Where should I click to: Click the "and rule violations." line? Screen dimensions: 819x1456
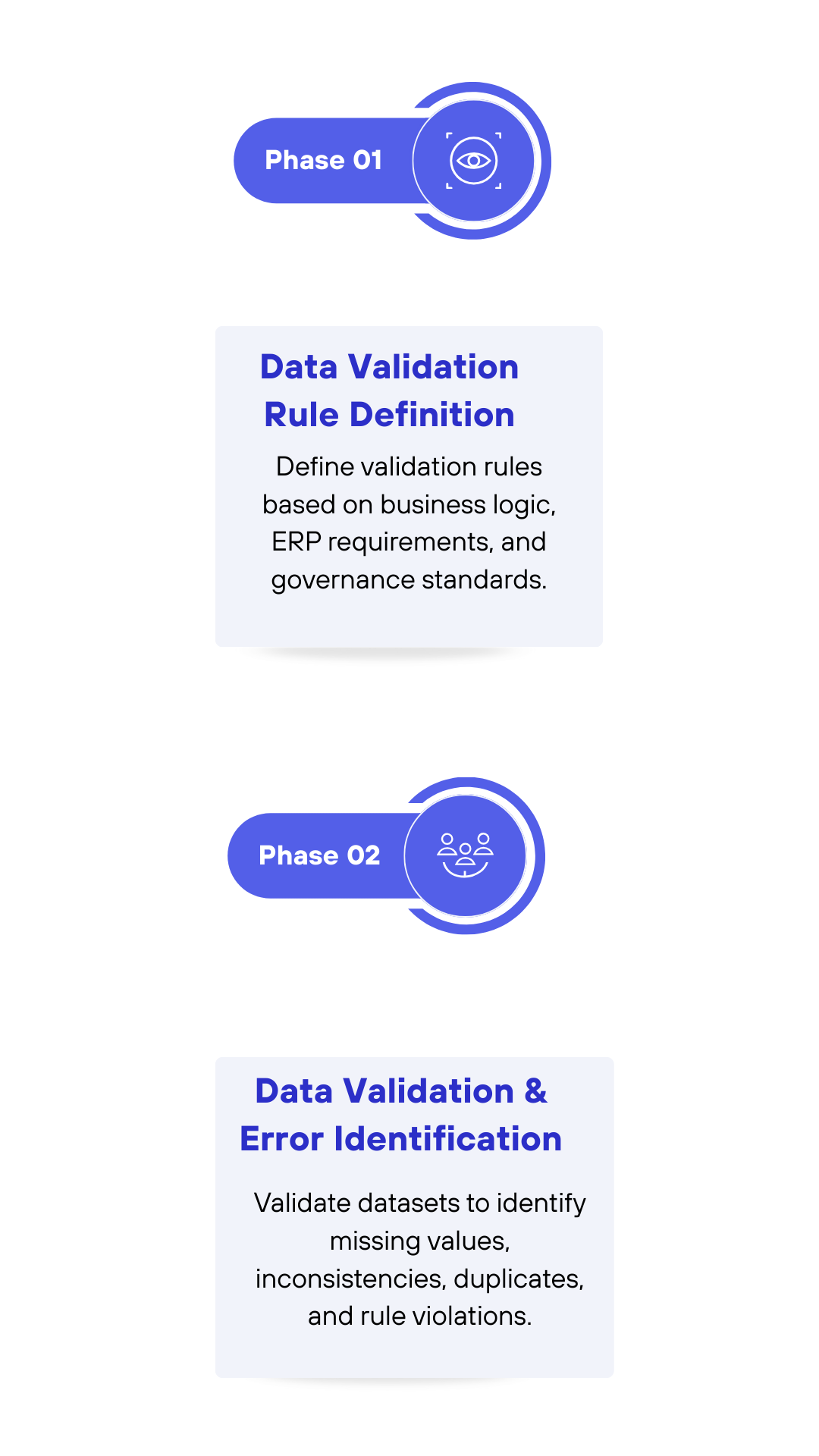coord(419,1316)
